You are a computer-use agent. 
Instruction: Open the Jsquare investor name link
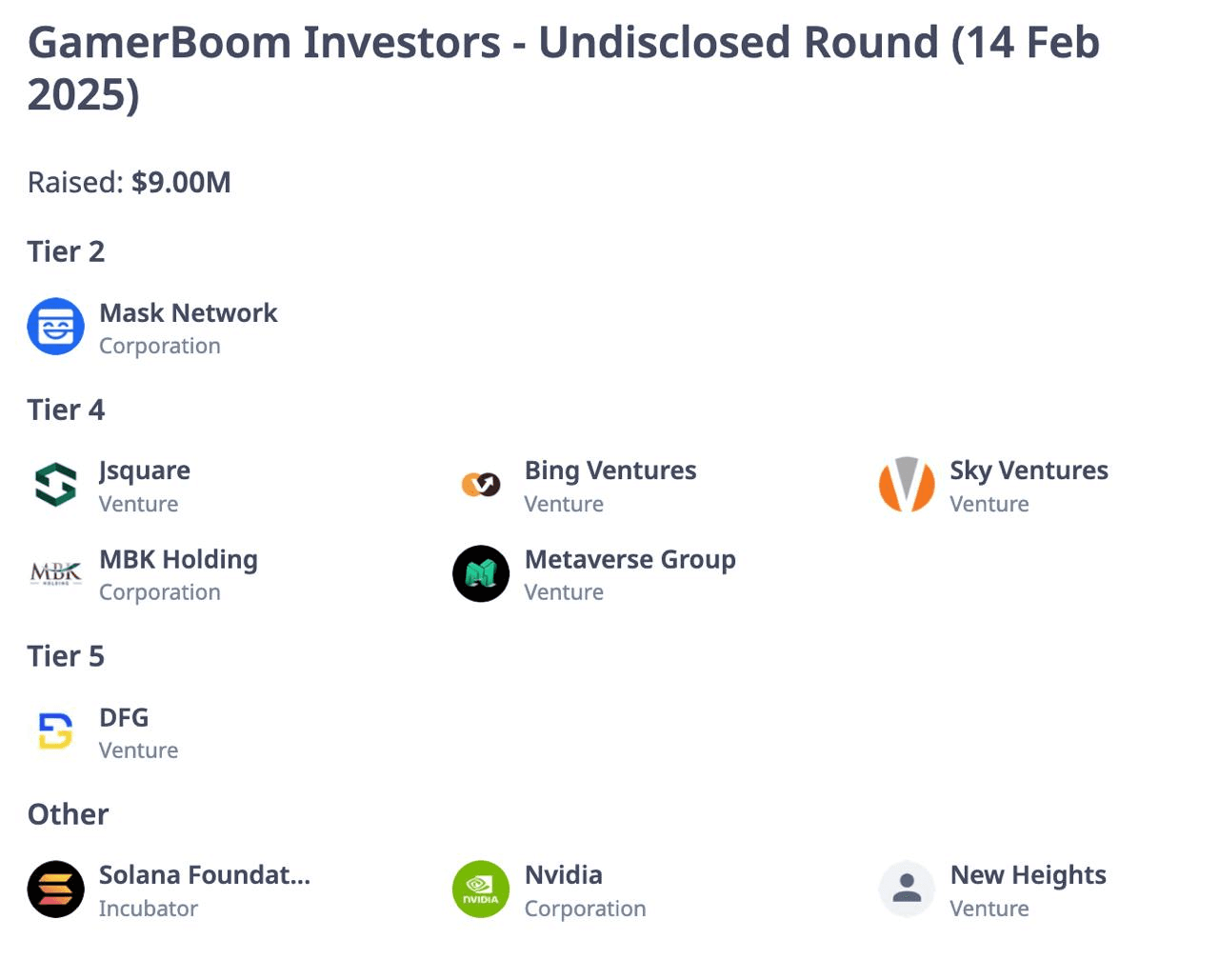pyautogui.click(x=145, y=471)
